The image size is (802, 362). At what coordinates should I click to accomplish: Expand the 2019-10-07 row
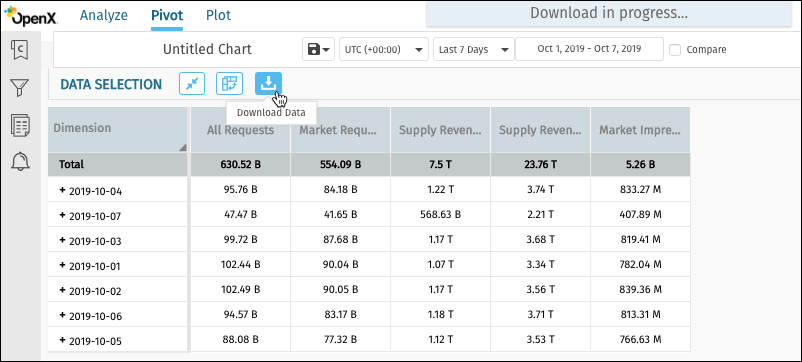point(62,215)
